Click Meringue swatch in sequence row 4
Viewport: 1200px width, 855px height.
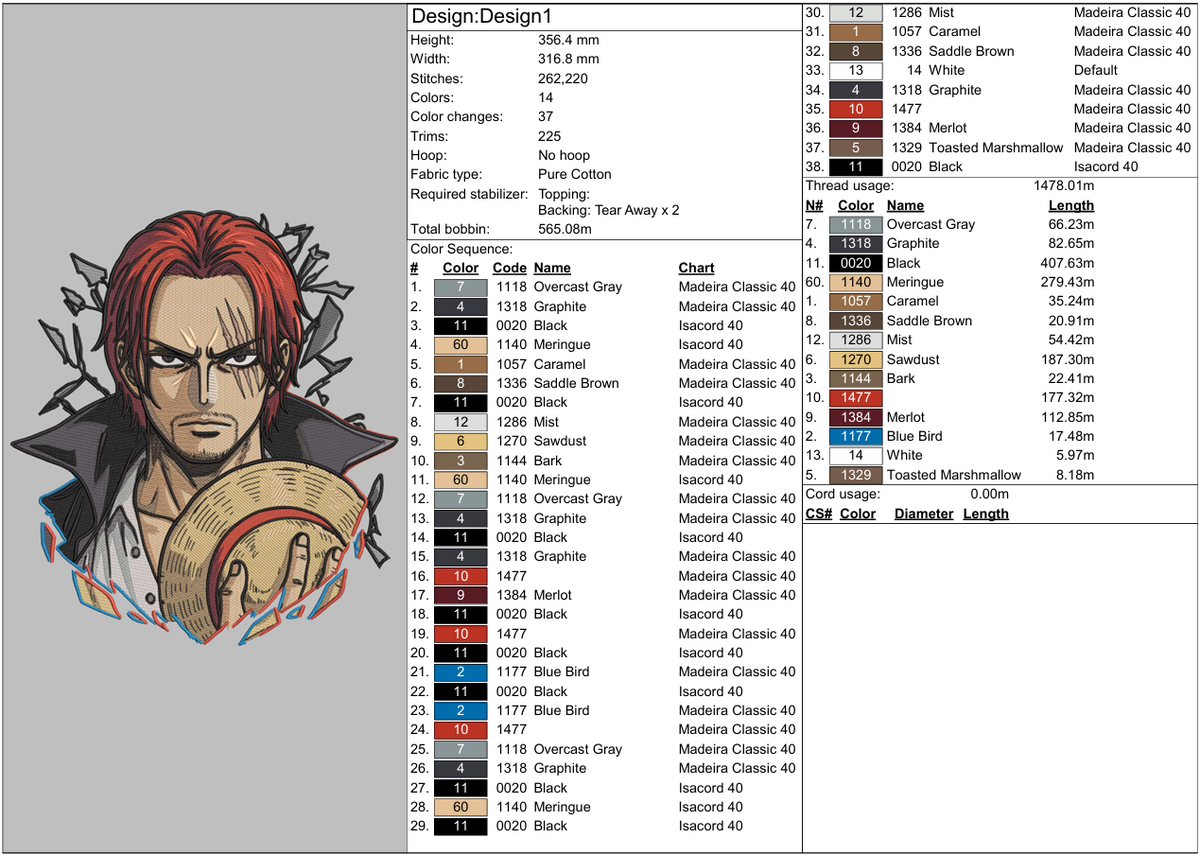(x=461, y=345)
